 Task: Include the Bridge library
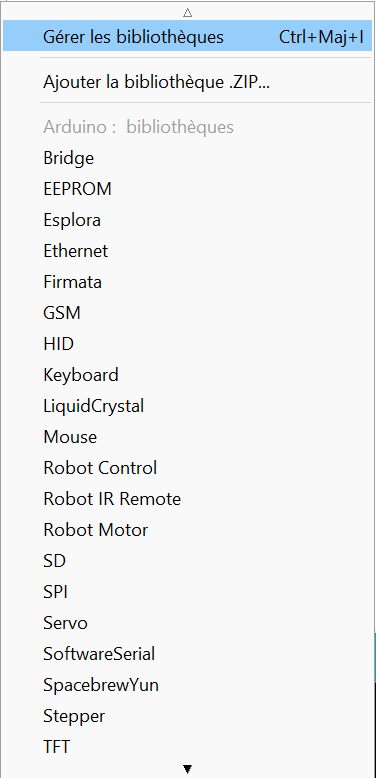188,158
